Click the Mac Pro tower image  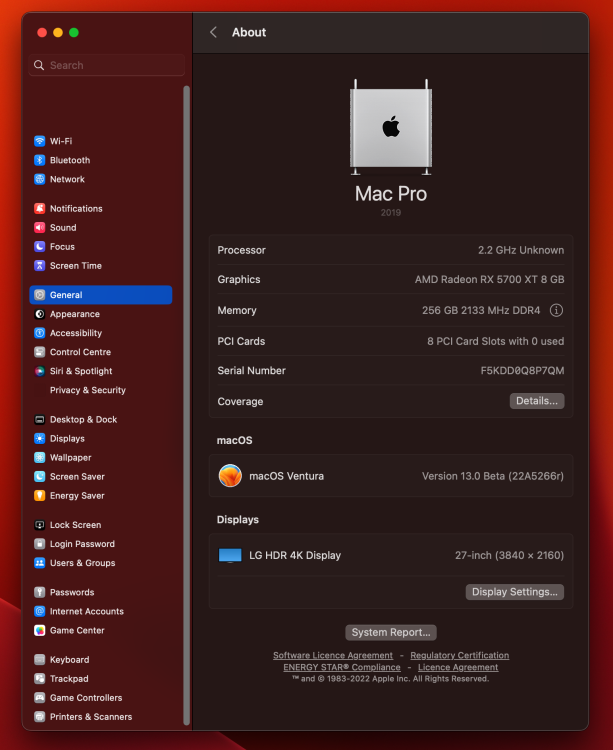[x=391, y=127]
